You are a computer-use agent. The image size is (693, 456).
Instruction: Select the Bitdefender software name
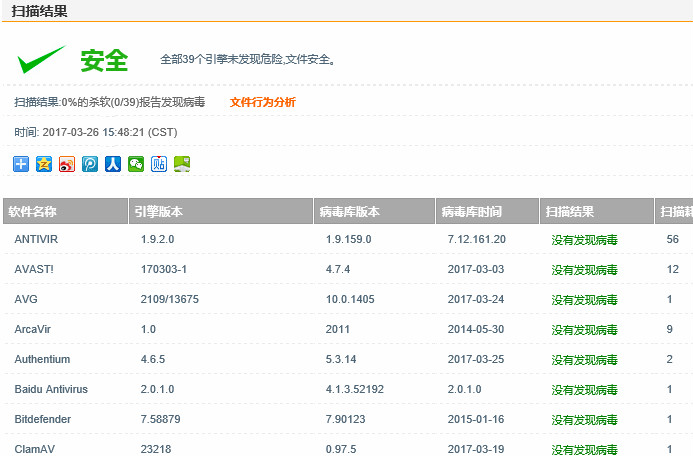pyautogui.click(x=43, y=419)
